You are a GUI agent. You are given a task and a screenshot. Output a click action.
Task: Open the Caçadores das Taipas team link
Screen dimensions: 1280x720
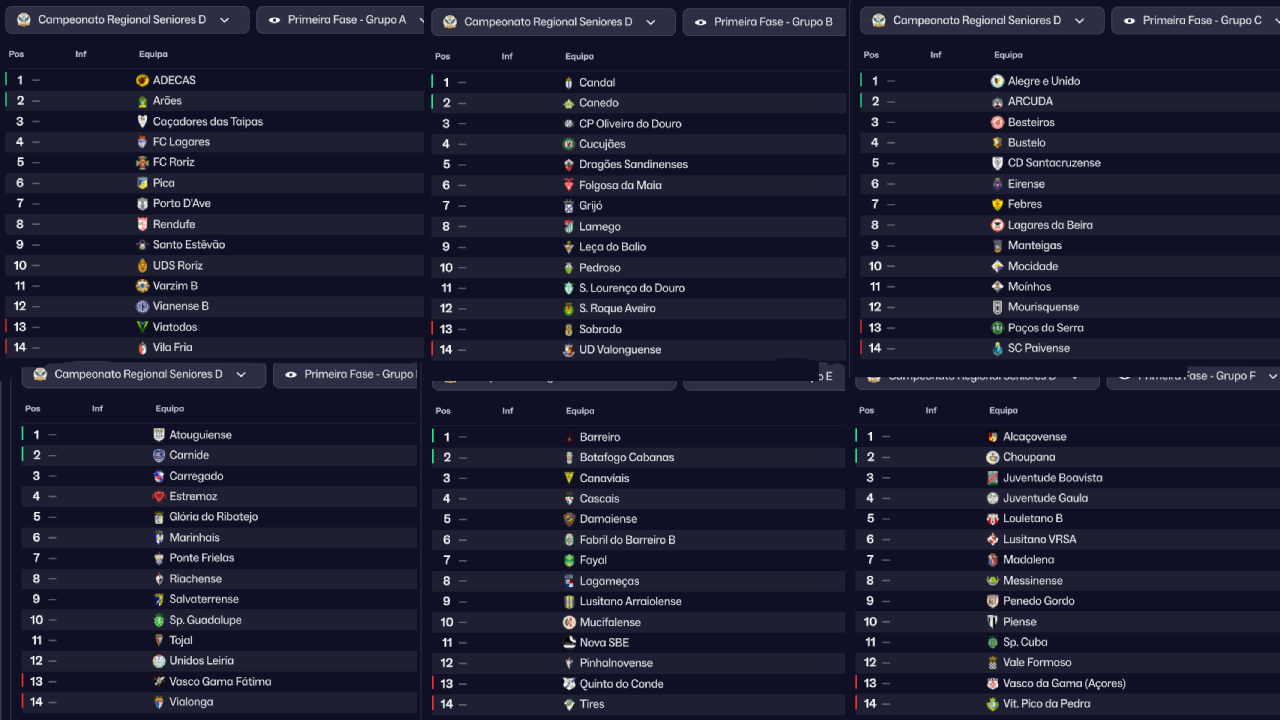click(x=208, y=122)
